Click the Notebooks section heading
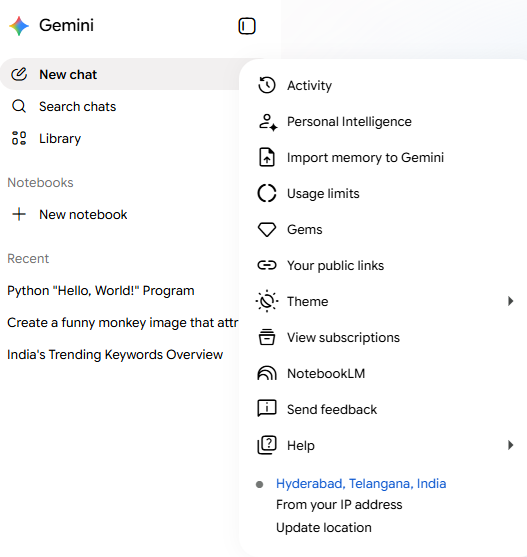This screenshot has width=527, height=557. (x=40, y=183)
